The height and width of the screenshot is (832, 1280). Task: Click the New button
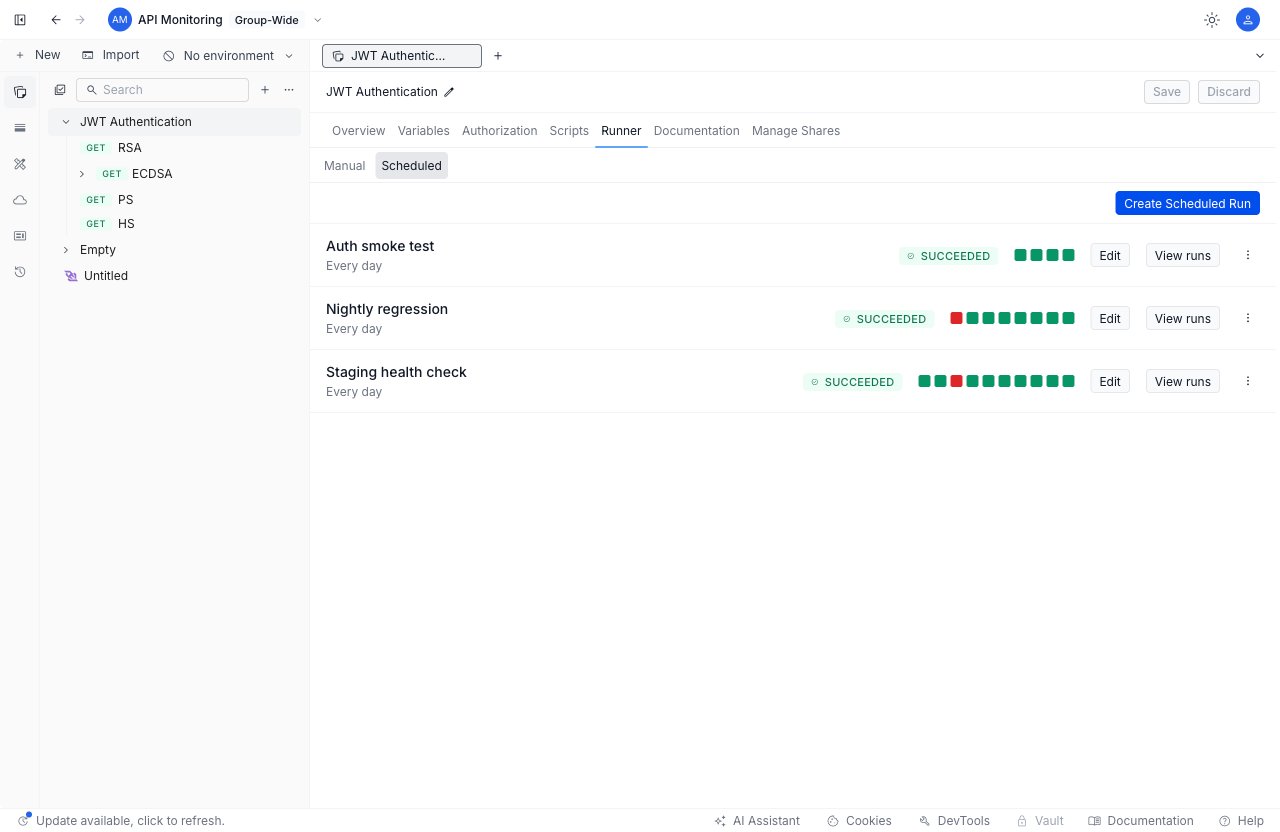(x=37, y=56)
